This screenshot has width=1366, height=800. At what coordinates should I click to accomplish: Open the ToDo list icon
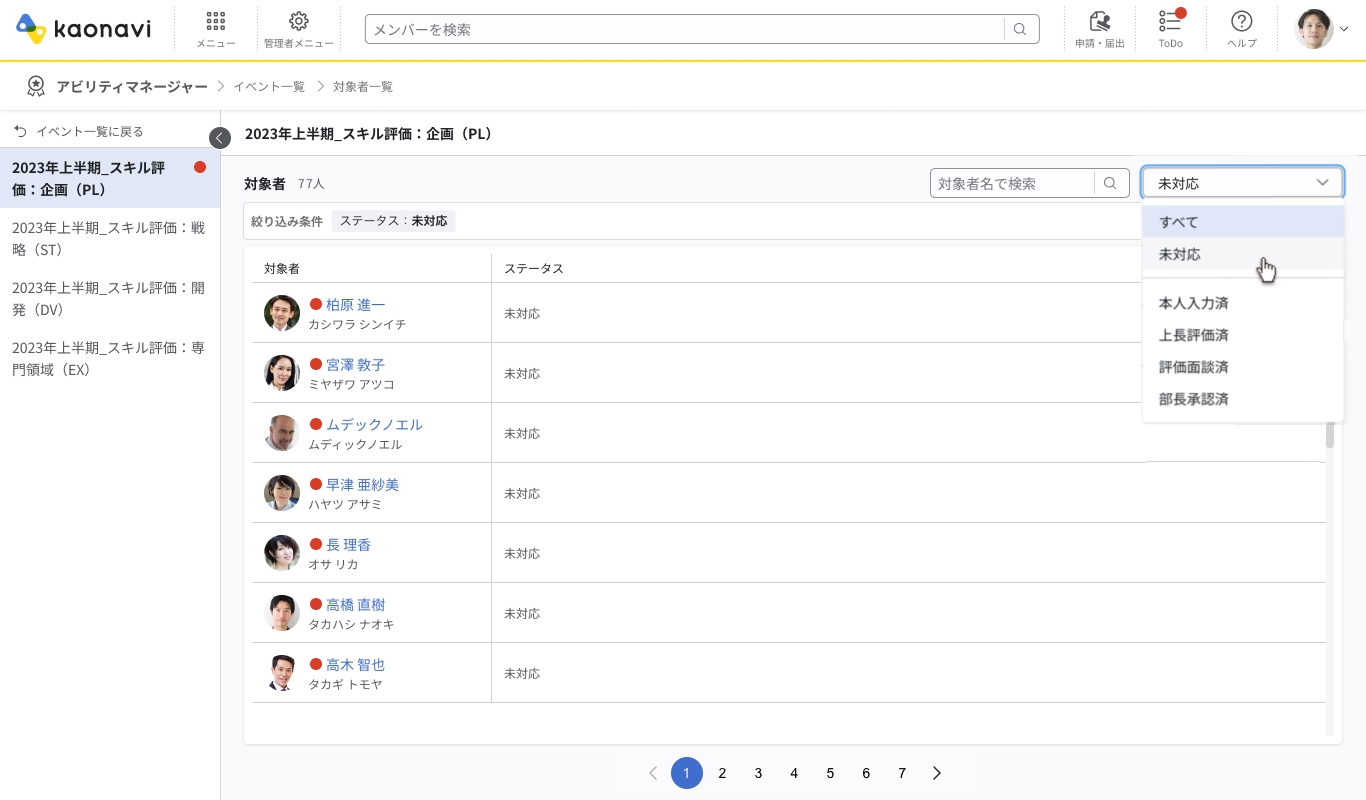tap(1170, 28)
